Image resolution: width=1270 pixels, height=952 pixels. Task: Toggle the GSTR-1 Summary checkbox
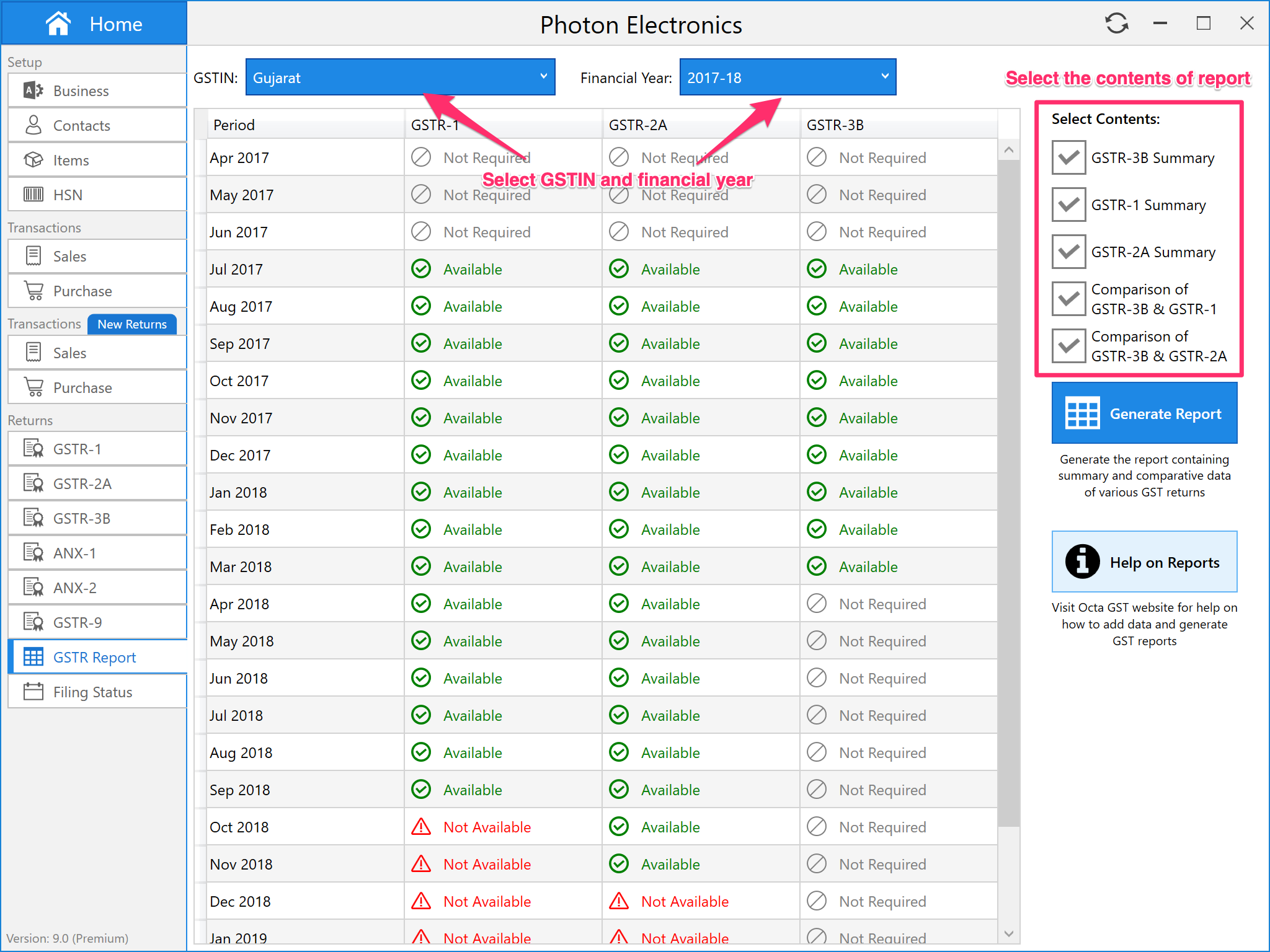[x=1068, y=205]
